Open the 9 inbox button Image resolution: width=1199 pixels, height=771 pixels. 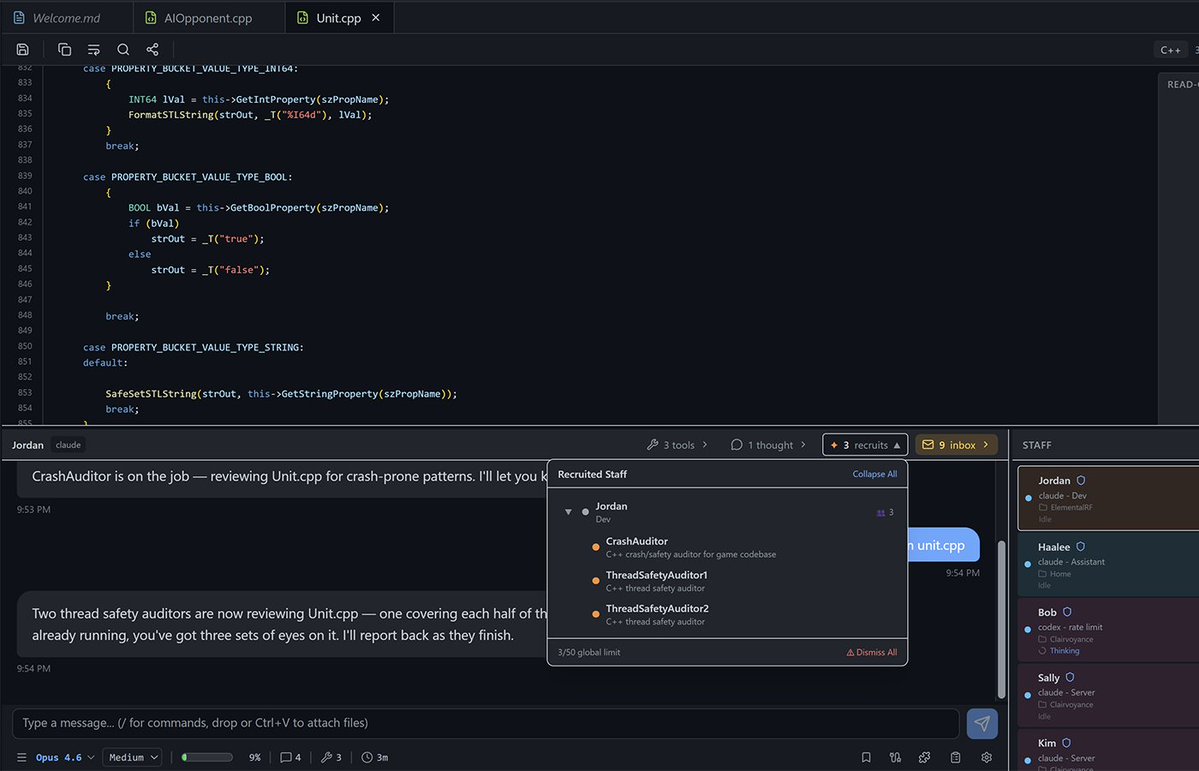pyautogui.click(x=956, y=444)
